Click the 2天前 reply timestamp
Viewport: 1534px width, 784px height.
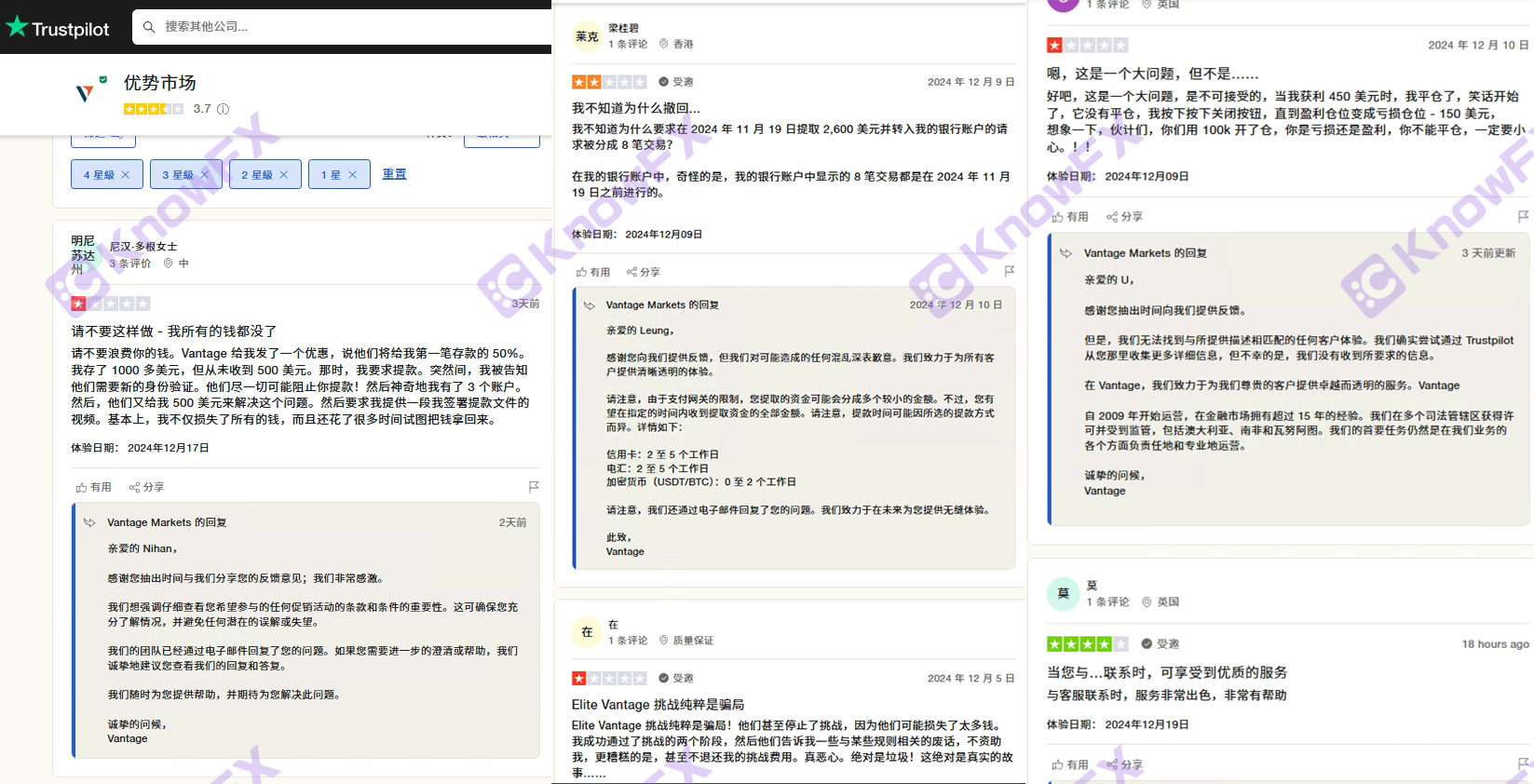click(x=512, y=522)
